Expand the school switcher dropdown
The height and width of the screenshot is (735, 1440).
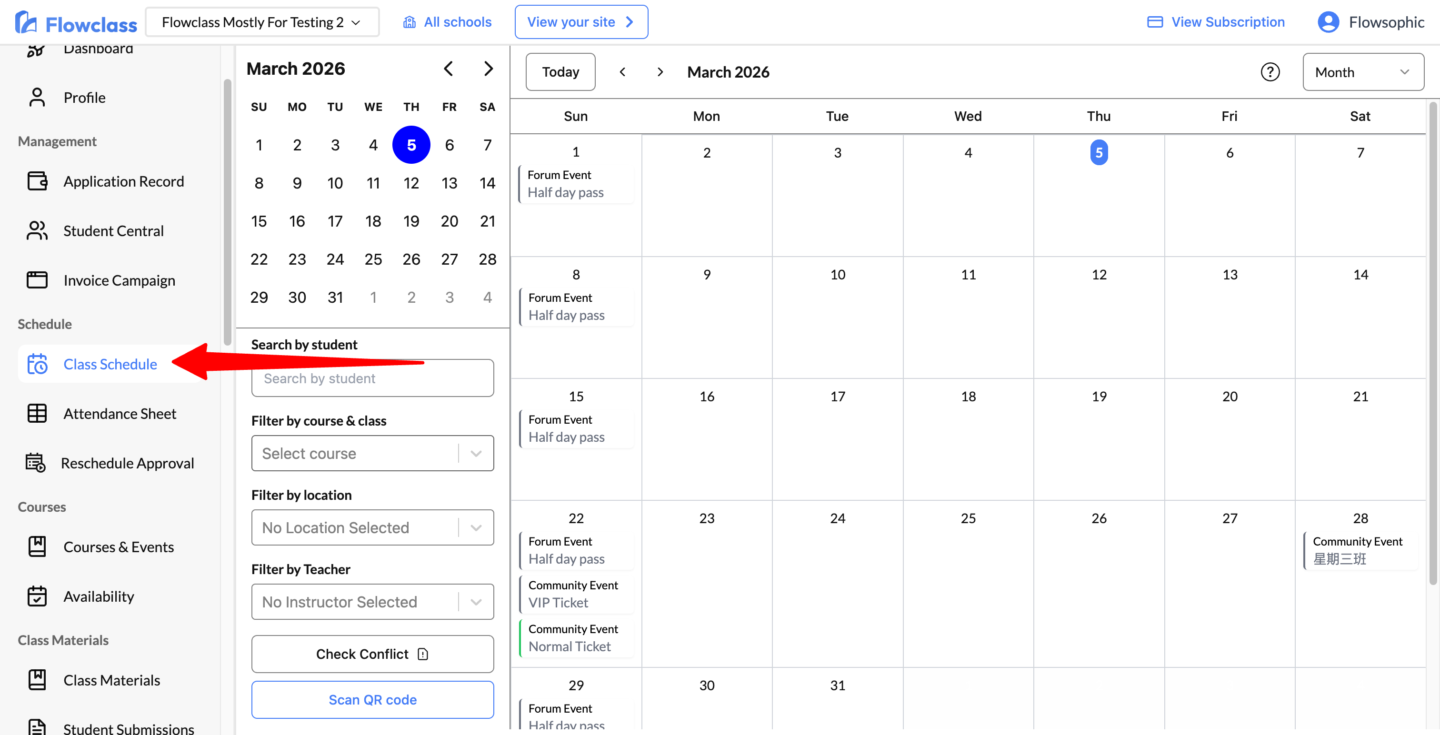pos(262,22)
